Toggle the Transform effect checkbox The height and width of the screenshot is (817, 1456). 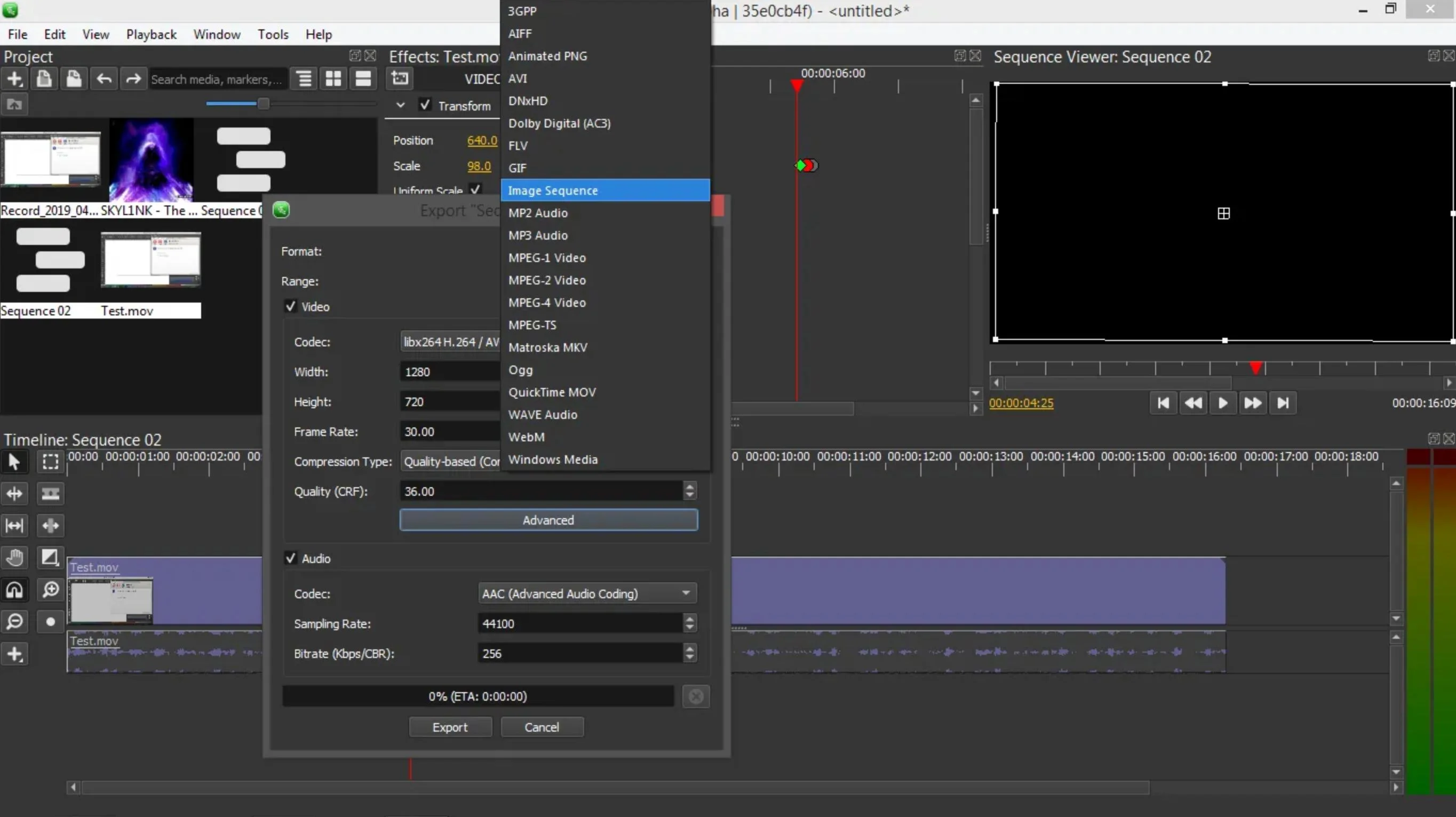(425, 105)
